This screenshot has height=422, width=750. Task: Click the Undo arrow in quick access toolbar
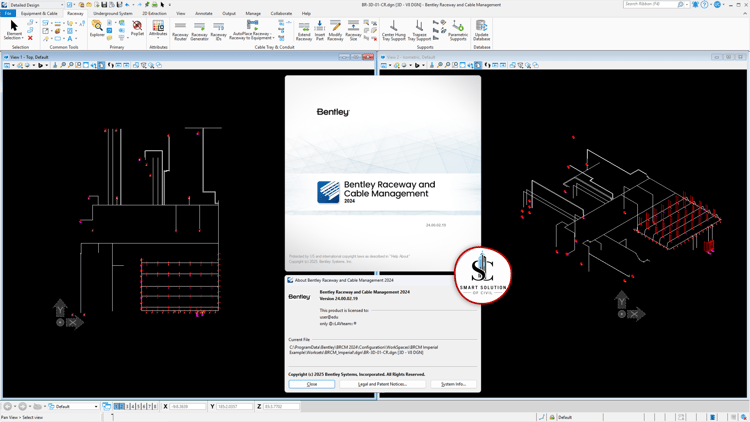coord(127,5)
